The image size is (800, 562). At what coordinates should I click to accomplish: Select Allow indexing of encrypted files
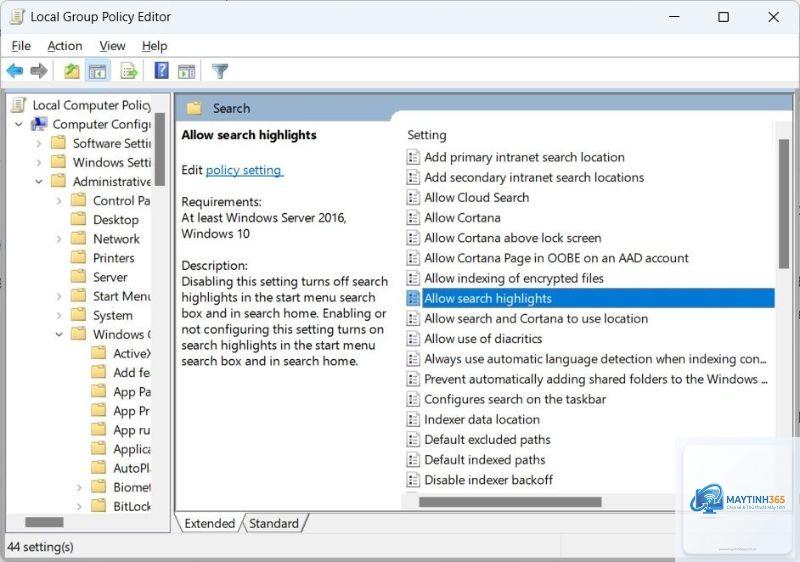pyautogui.click(x=514, y=278)
